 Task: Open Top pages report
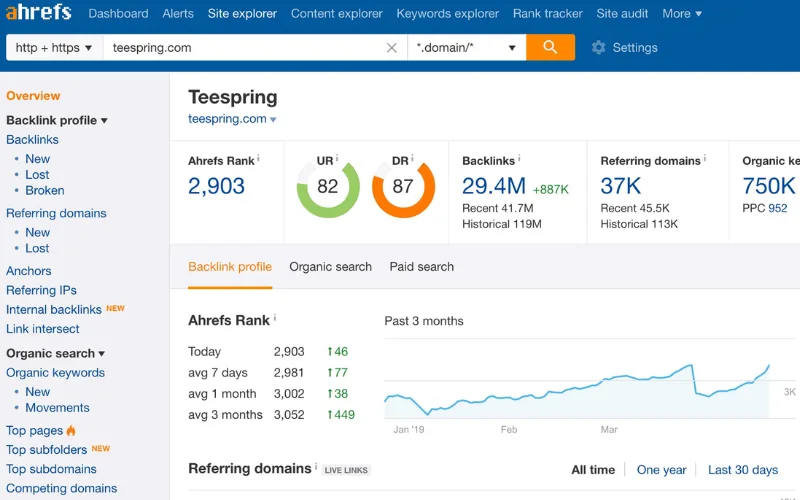pyautogui.click(x=34, y=431)
